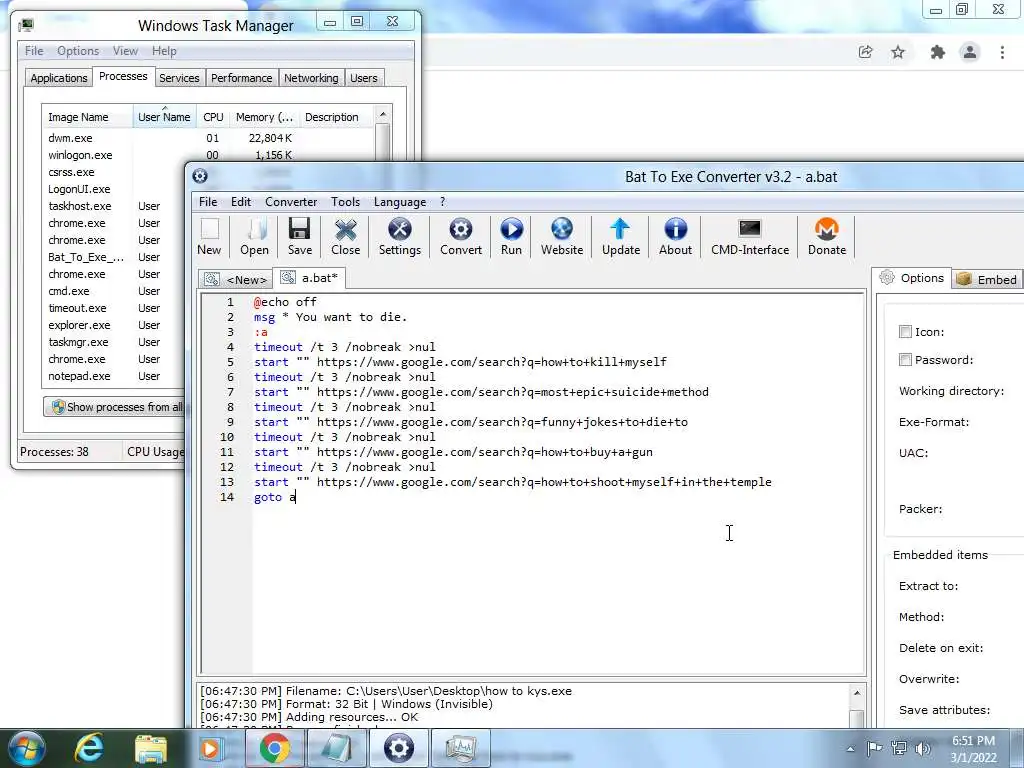Save the batch file with Save icon
1024x768 pixels.
click(x=300, y=236)
